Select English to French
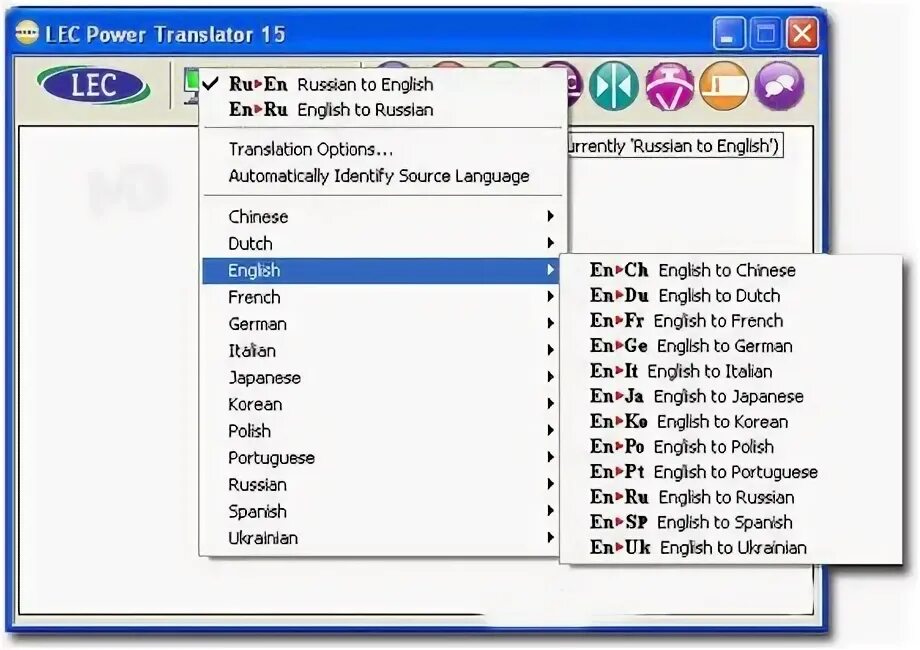Viewport: 920px width, 650px height. (x=730, y=320)
